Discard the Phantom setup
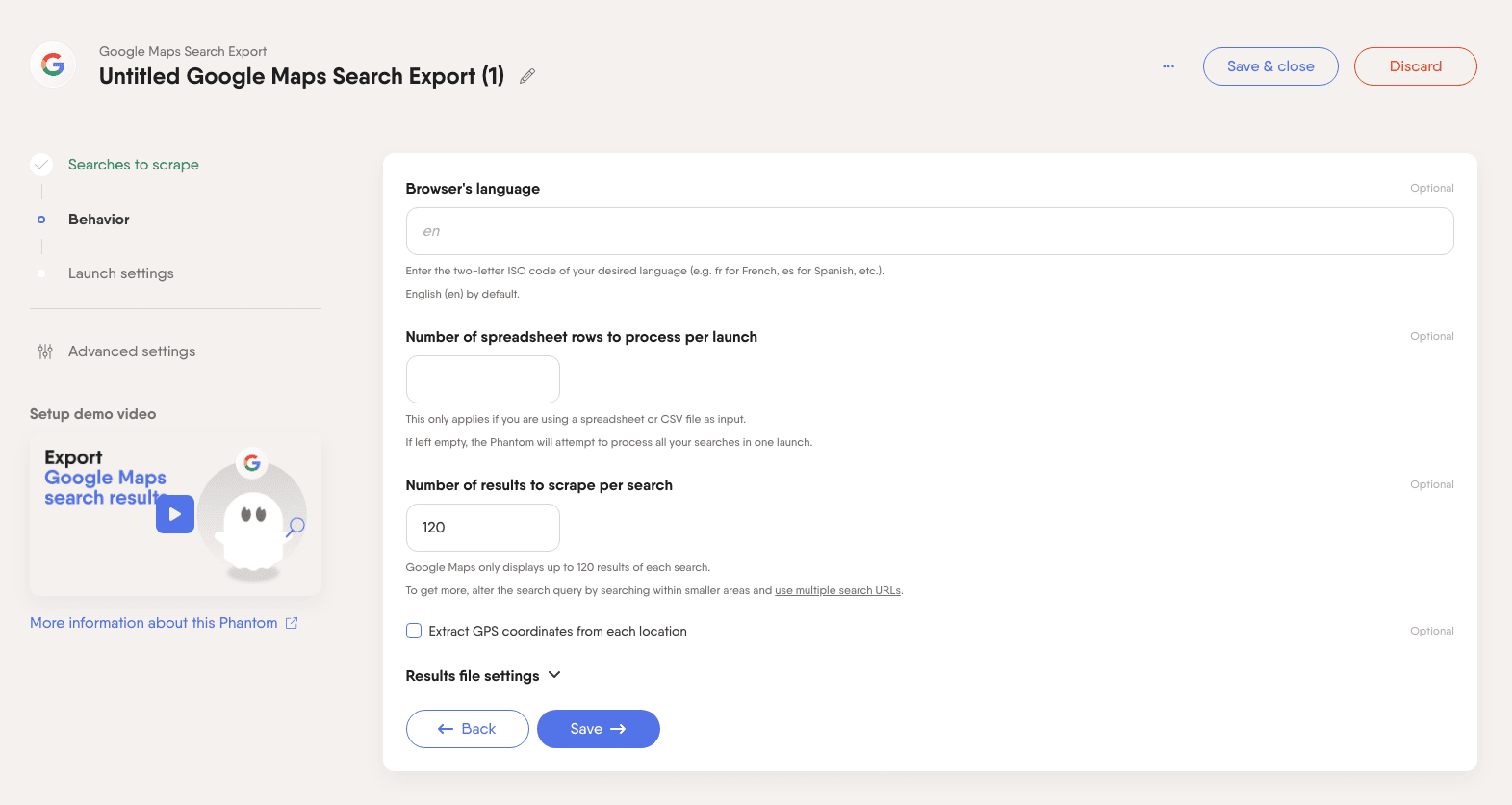The width and height of the screenshot is (1512, 805). pos(1416,66)
